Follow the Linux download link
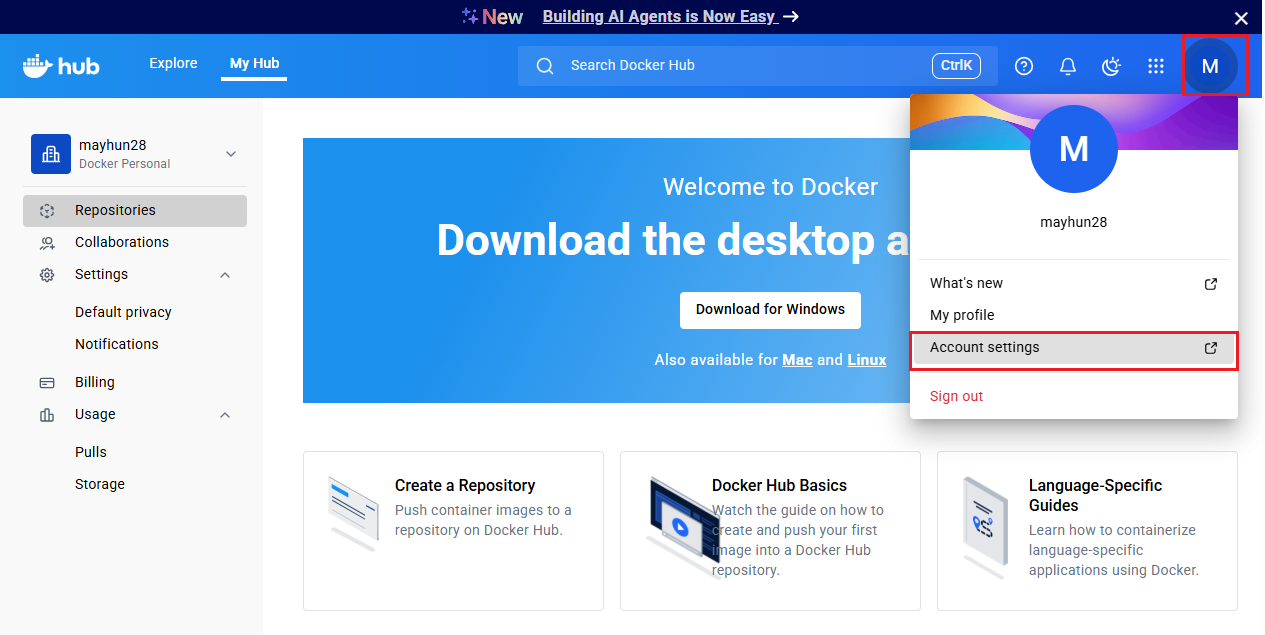This screenshot has width=1265, height=635. click(x=867, y=360)
